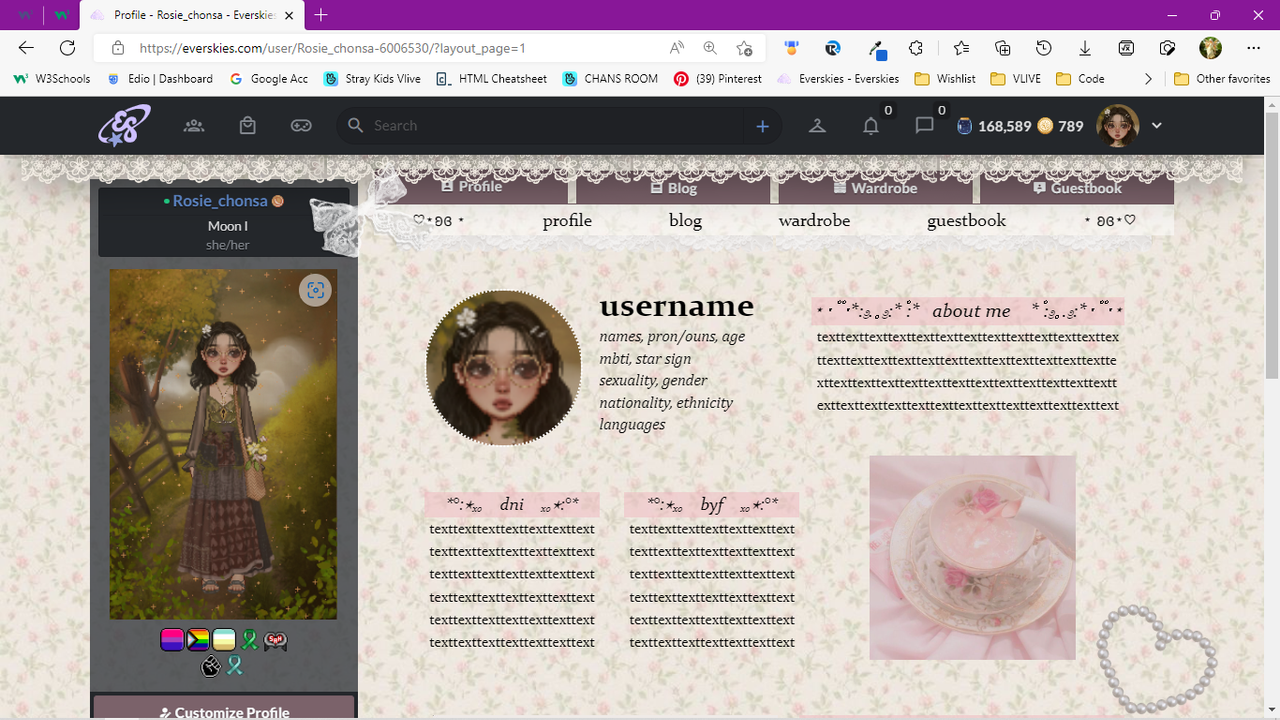Open the shop bag icon in navbar

(247, 125)
